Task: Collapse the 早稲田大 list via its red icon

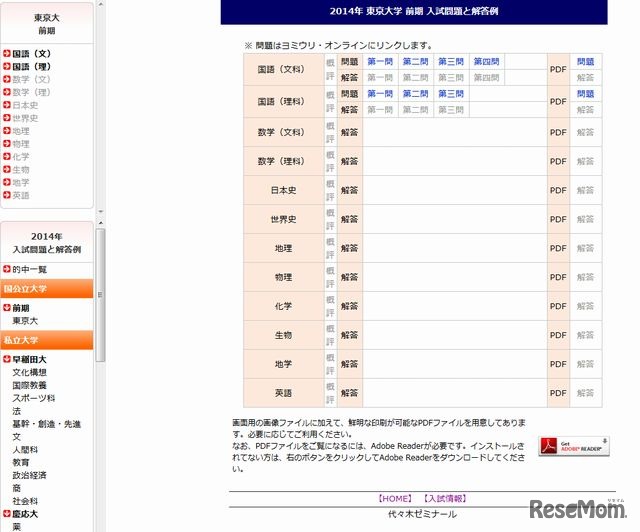Action: coord(7,359)
